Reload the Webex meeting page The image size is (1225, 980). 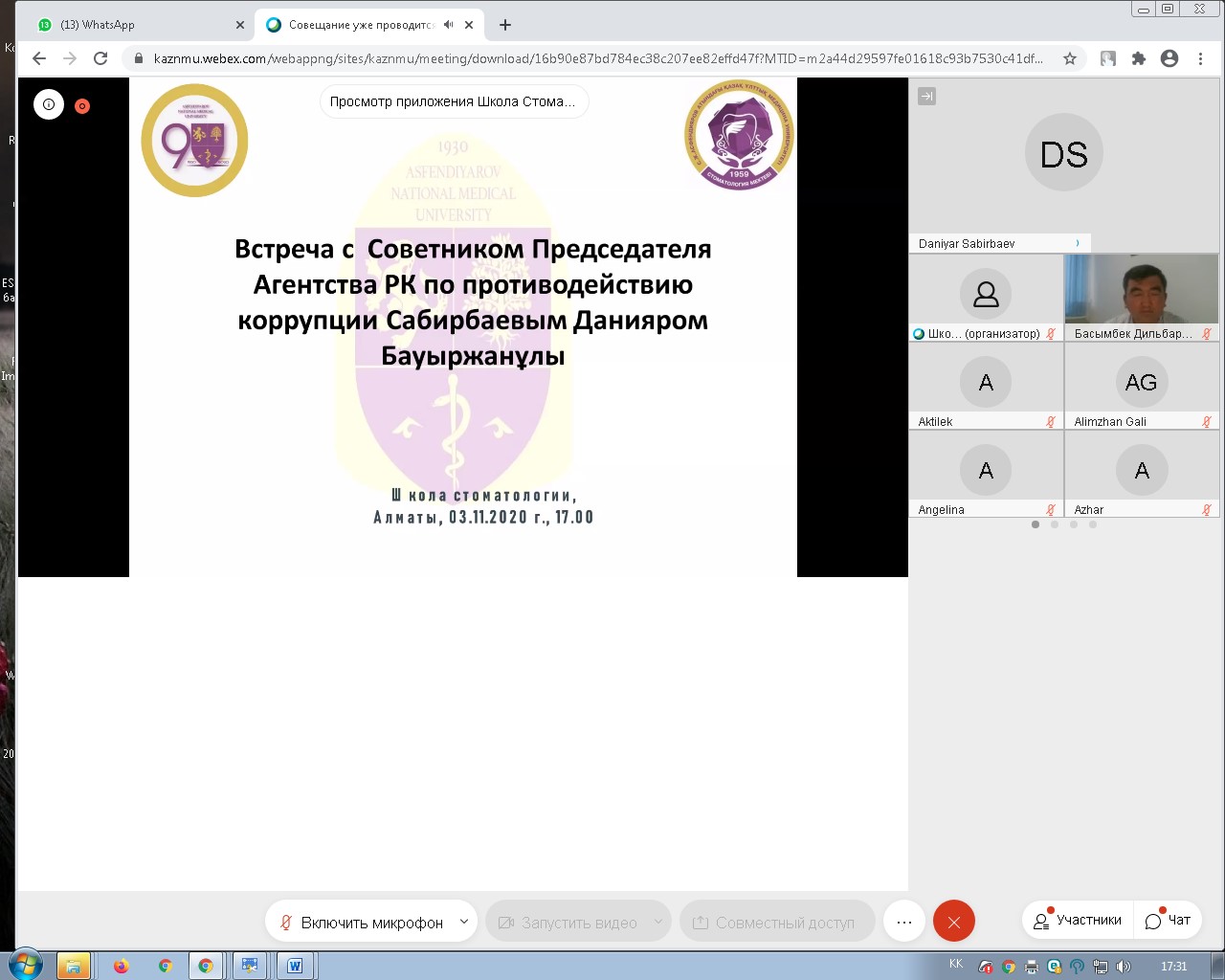click(100, 58)
